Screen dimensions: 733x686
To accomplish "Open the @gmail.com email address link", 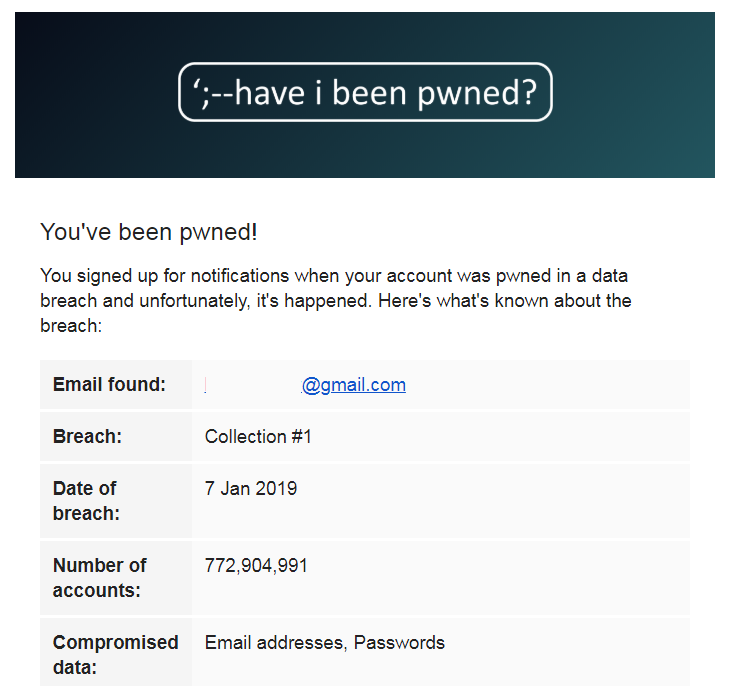I will point(354,385).
